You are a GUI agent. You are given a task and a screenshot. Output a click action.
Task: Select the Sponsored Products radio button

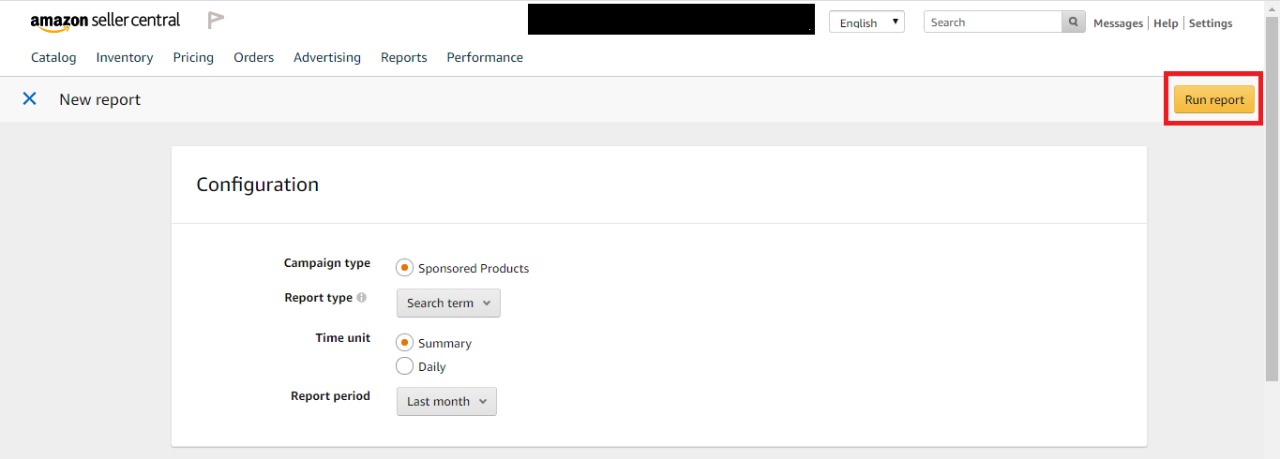click(x=405, y=268)
